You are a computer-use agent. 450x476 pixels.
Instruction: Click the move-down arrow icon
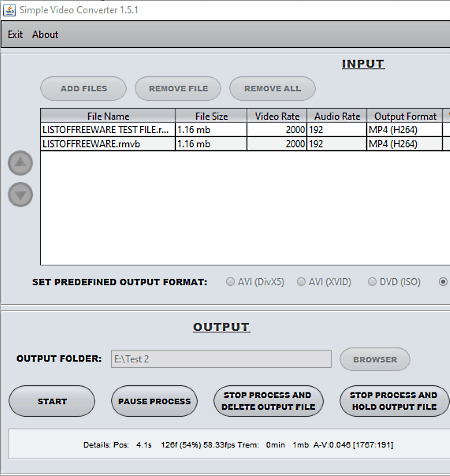tap(20, 195)
